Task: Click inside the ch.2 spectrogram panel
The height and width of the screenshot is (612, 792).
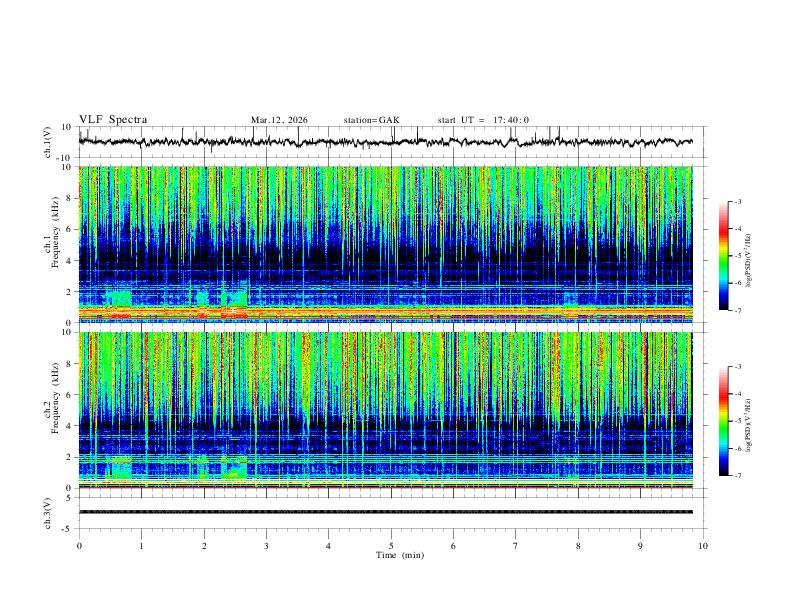Action: [385, 410]
